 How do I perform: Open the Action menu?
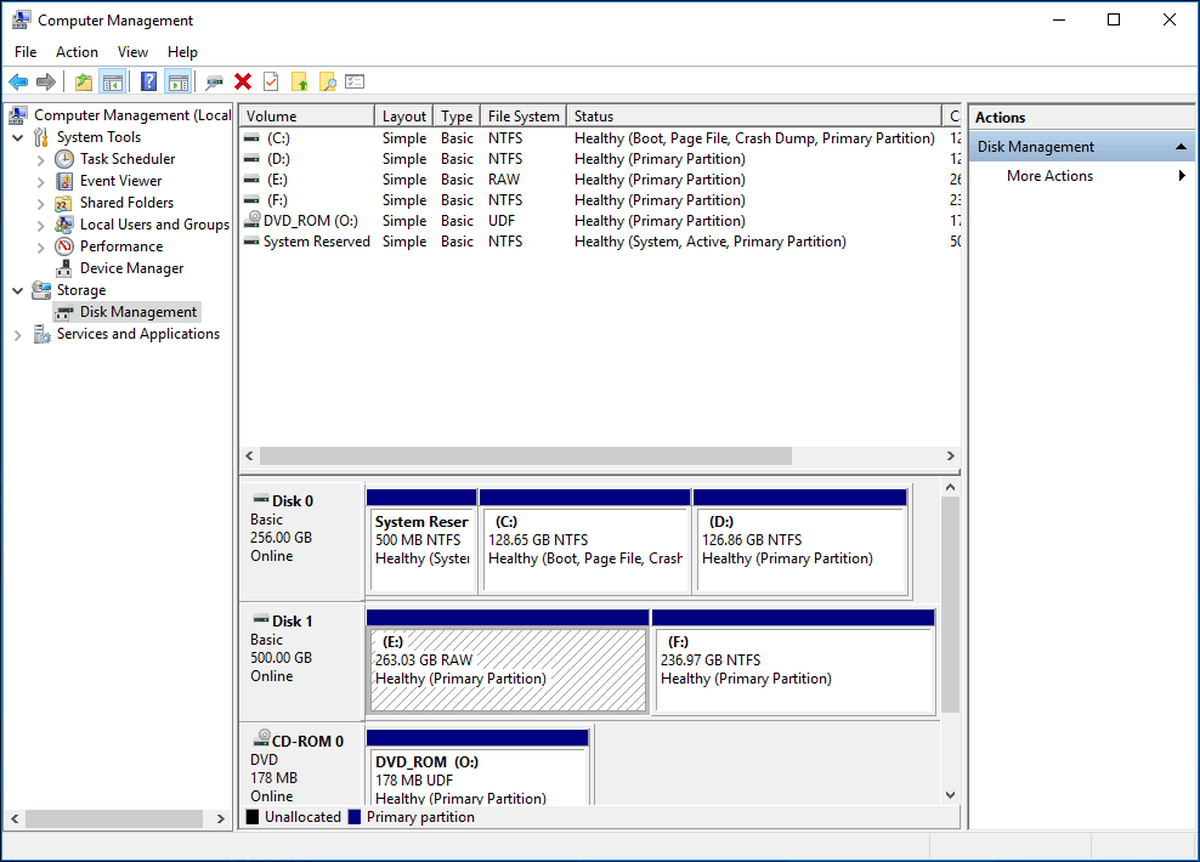pyautogui.click(x=77, y=52)
